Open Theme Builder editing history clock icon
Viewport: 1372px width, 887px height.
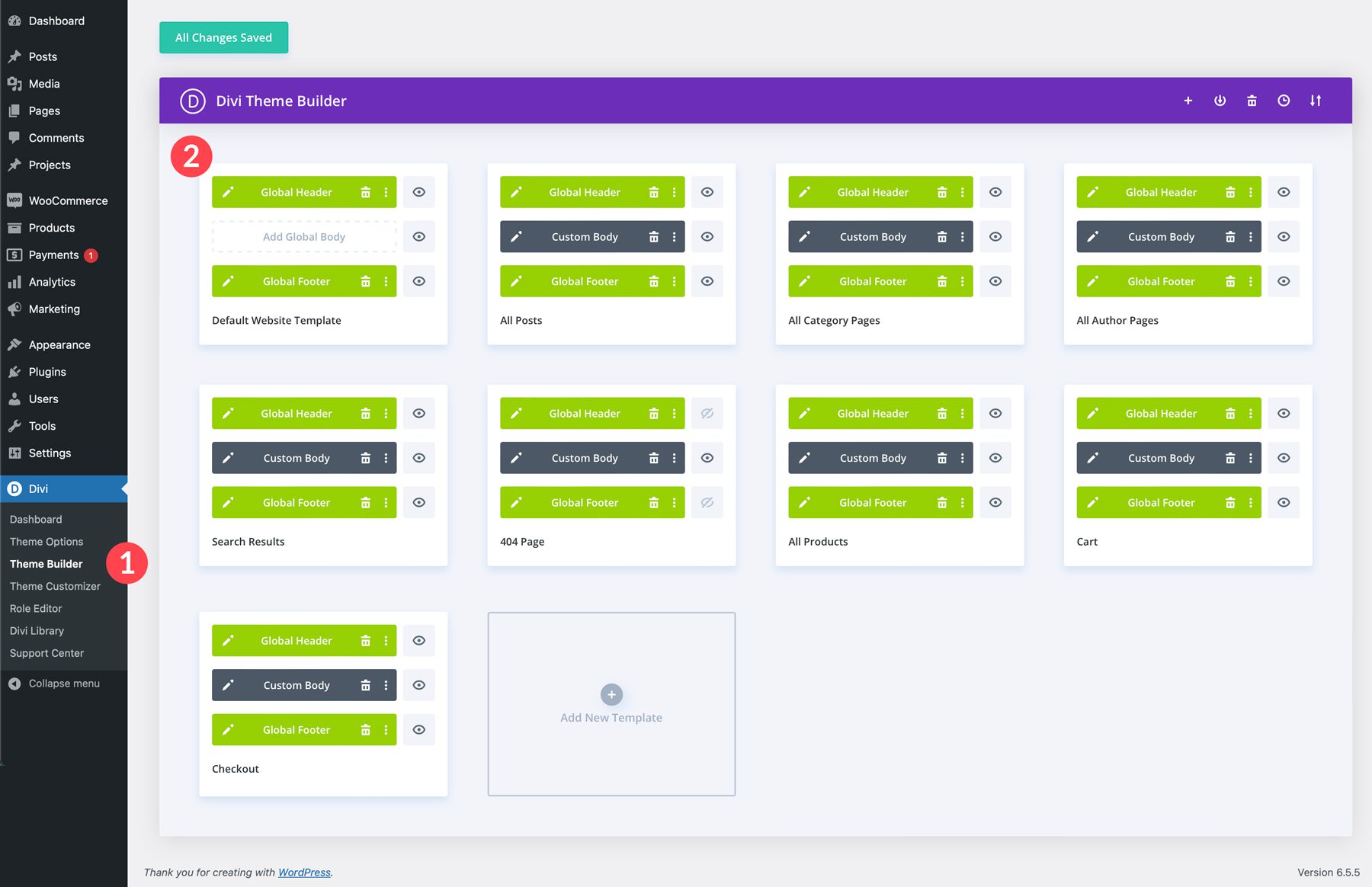pyautogui.click(x=1284, y=100)
